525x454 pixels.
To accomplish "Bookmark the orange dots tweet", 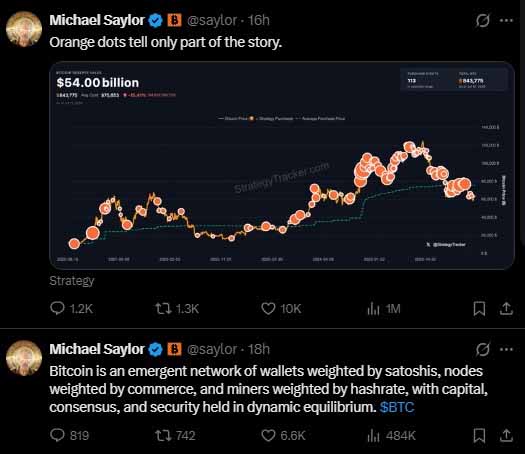I will 479,308.
